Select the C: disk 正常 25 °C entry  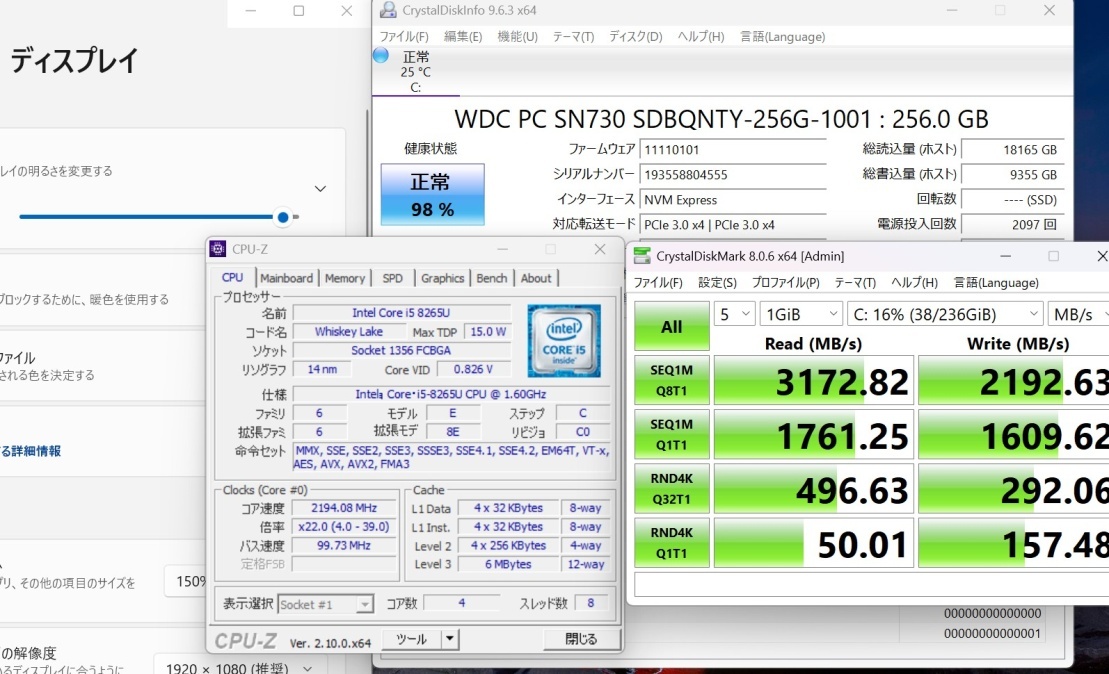[x=416, y=71]
